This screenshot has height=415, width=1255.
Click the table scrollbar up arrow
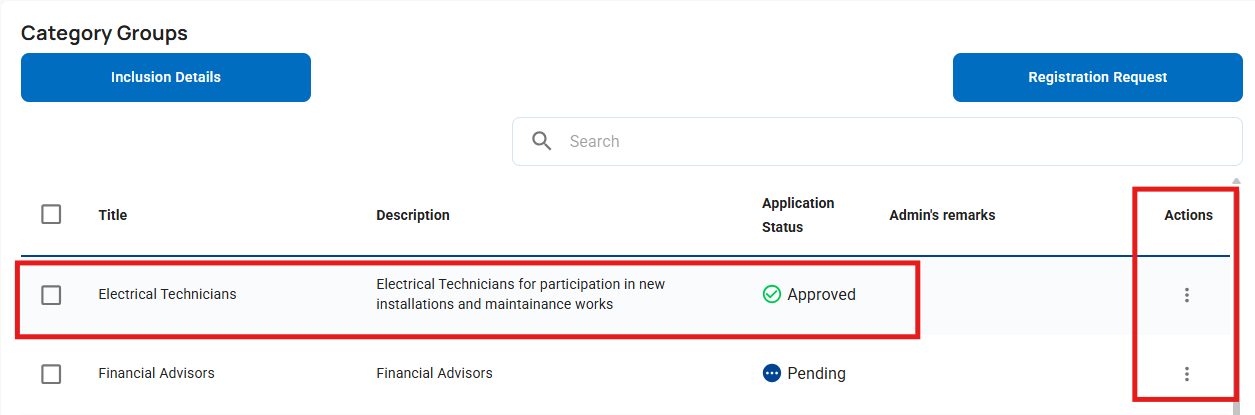[1236, 182]
